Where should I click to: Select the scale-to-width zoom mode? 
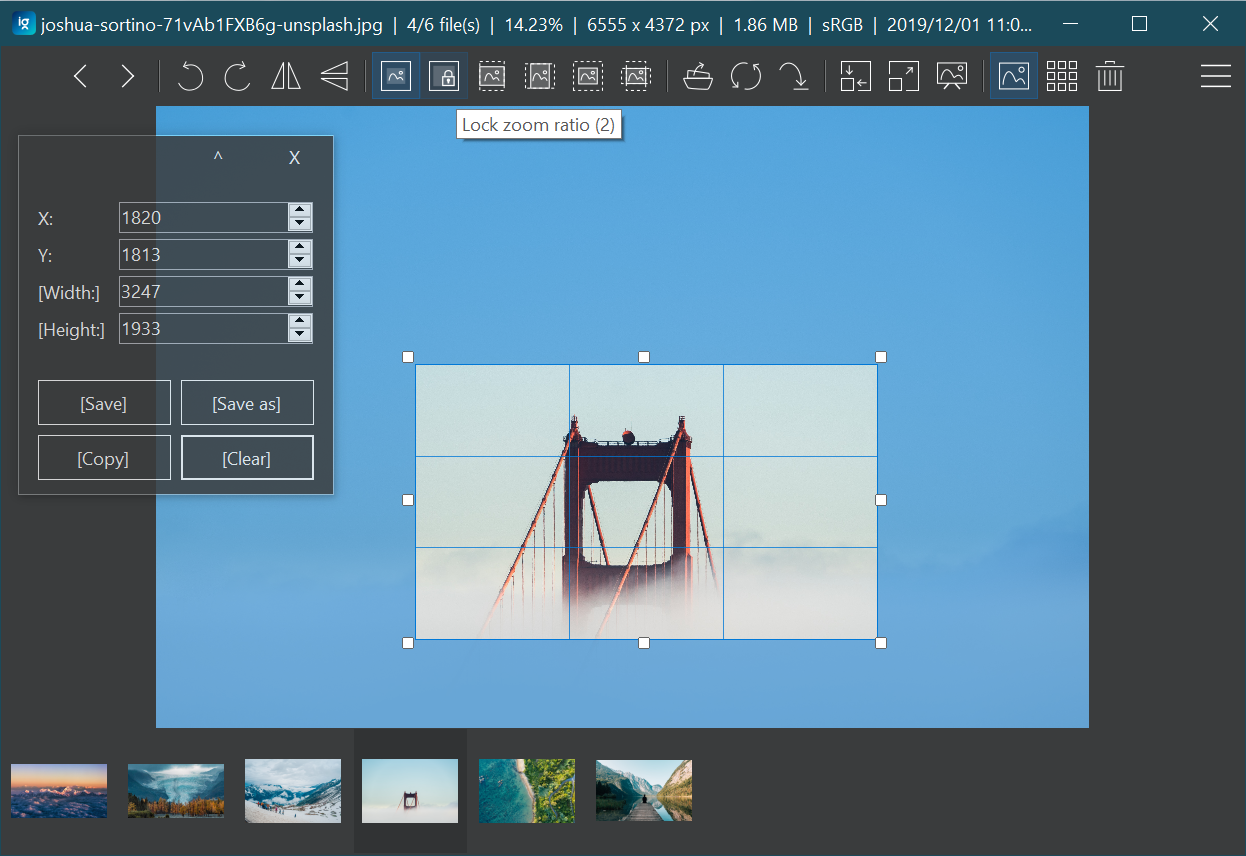[492, 76]
